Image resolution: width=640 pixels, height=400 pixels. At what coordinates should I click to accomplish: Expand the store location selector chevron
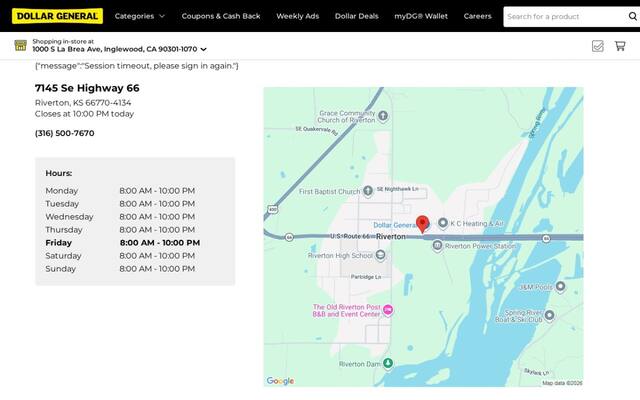pos(204,49)
